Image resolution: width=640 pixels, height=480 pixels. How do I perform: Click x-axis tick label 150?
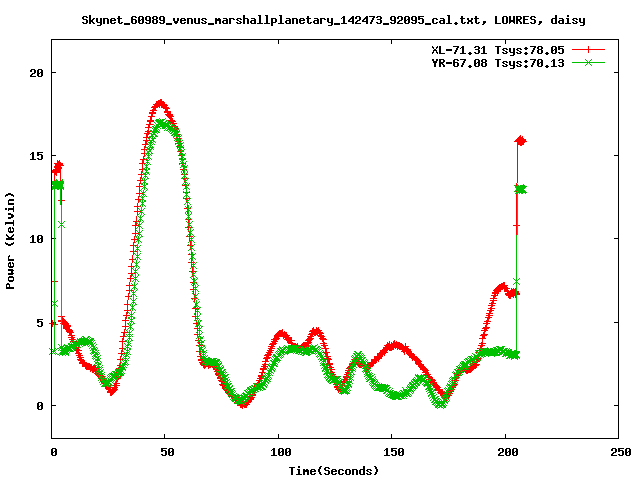(393, 452)
